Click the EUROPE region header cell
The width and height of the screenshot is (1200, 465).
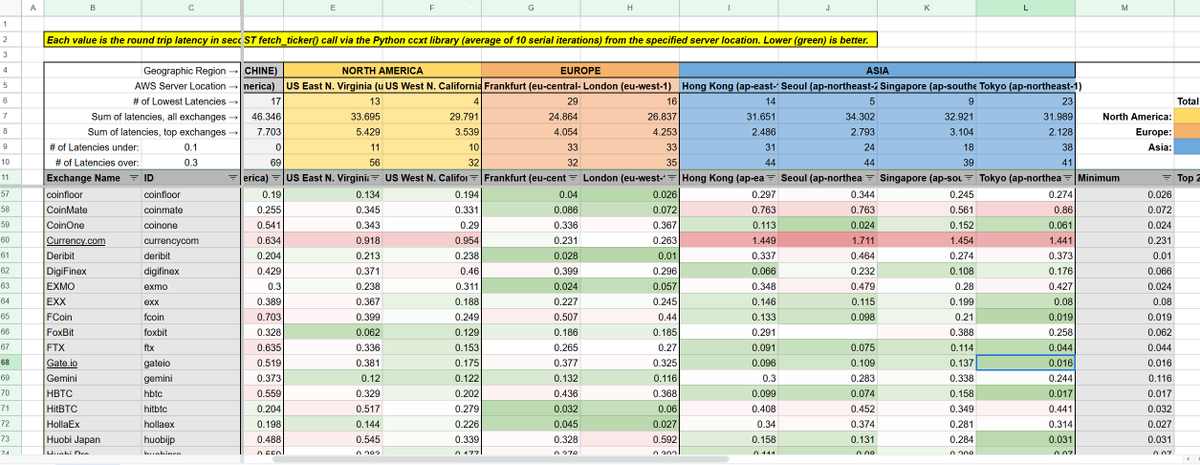point(580,72)
